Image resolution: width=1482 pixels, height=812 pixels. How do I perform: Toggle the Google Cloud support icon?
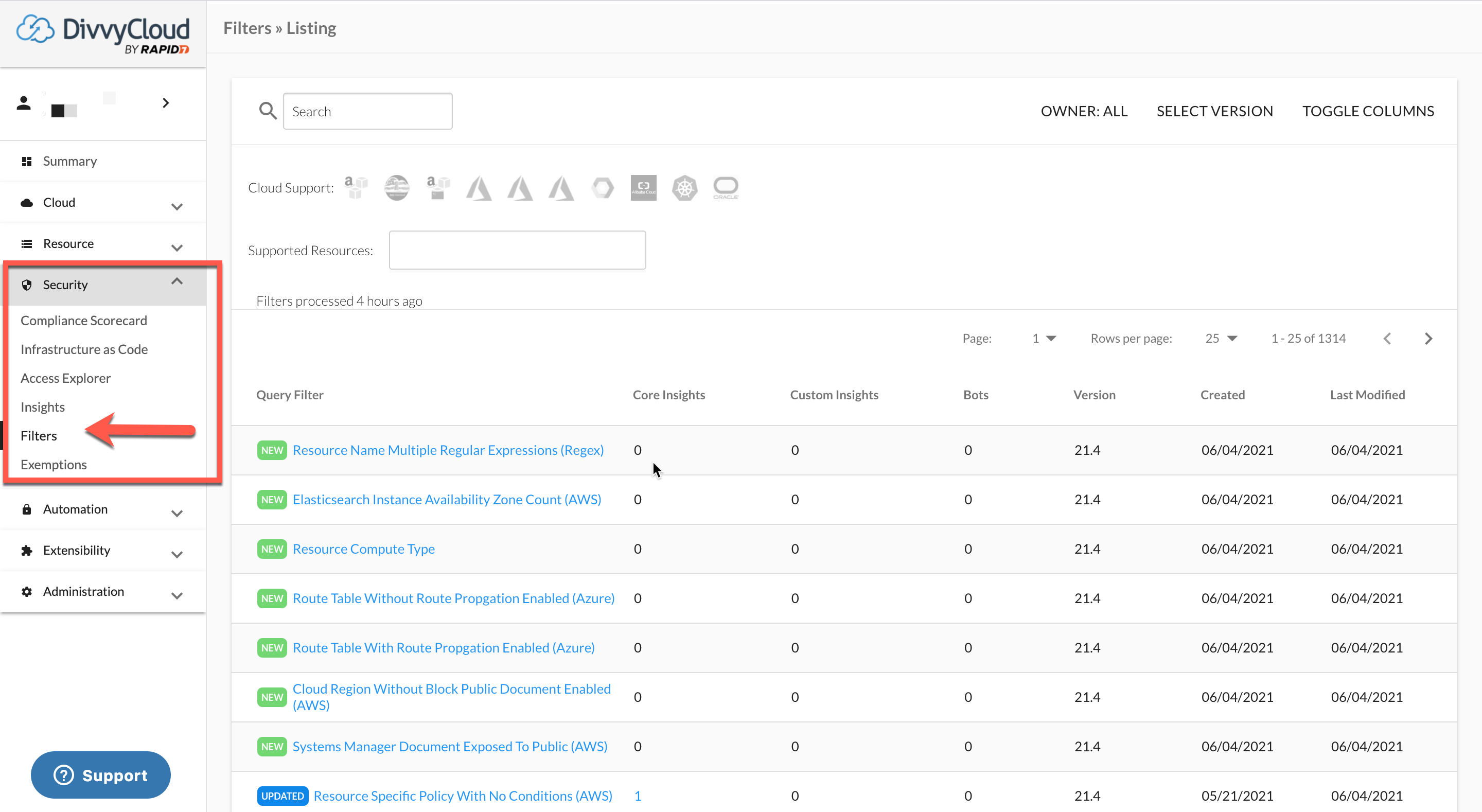tap(603, 188)
